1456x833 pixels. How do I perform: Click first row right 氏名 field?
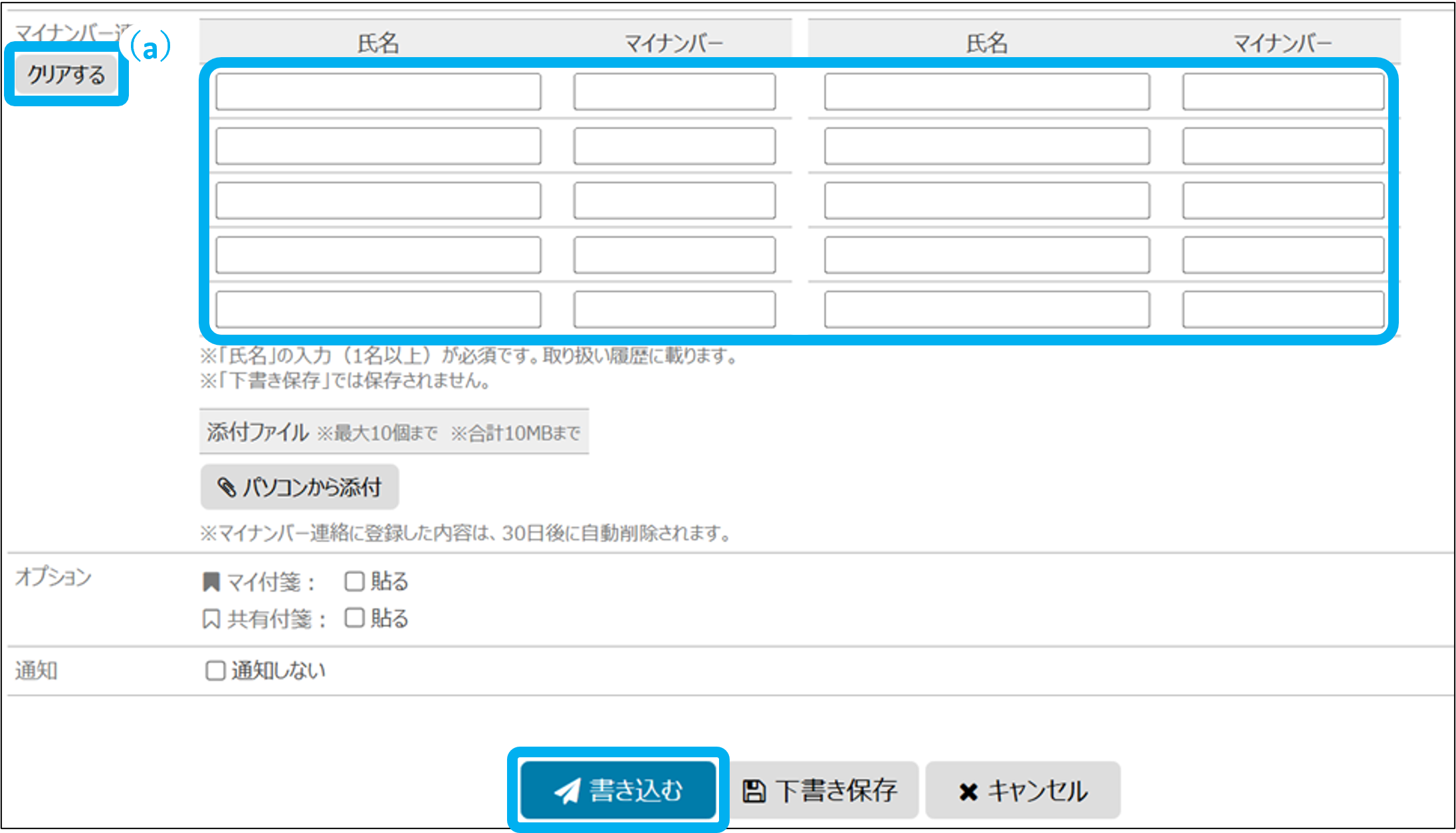pyautogui.click(x=987, y=92)
